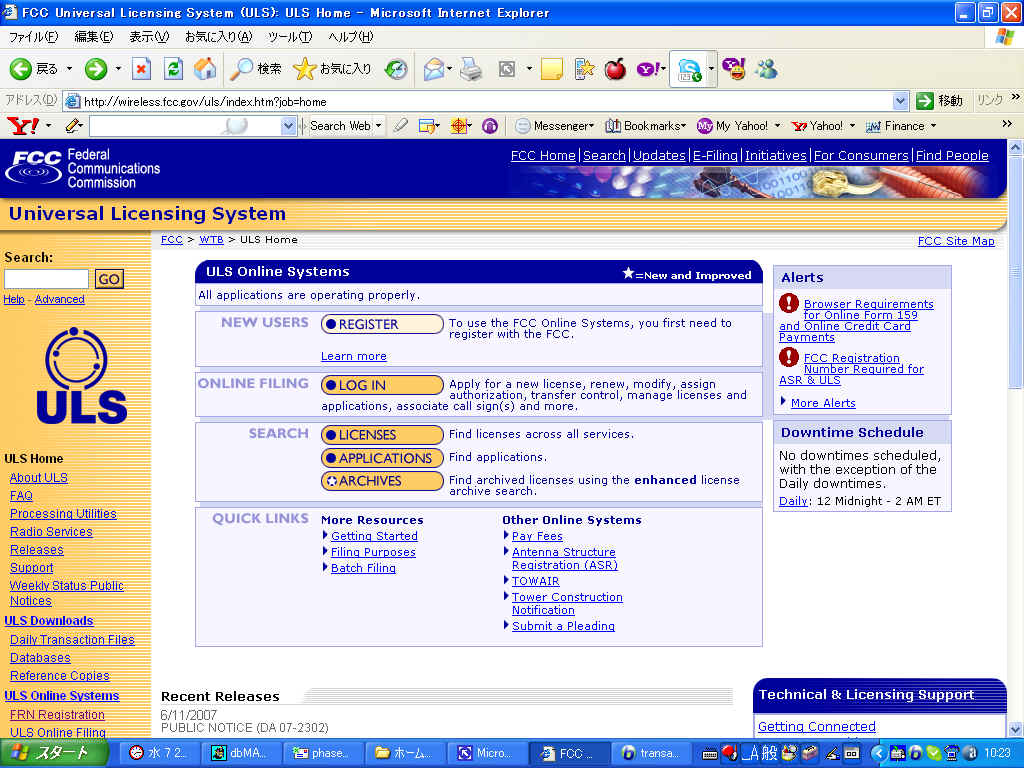Click the Yahoo! logo on Yahoo toolbar
Screen dimensions: 1024x768
click(22, 126)
